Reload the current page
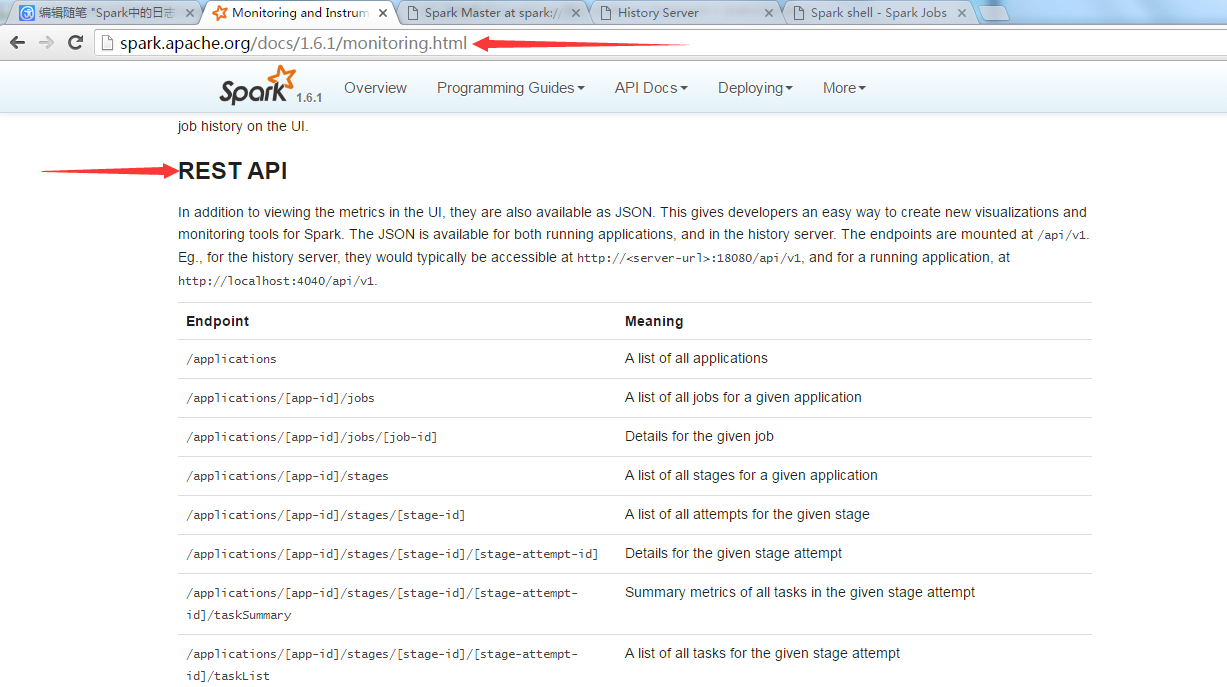Viewport: 1227px width, 687px height. pos(75,43)
